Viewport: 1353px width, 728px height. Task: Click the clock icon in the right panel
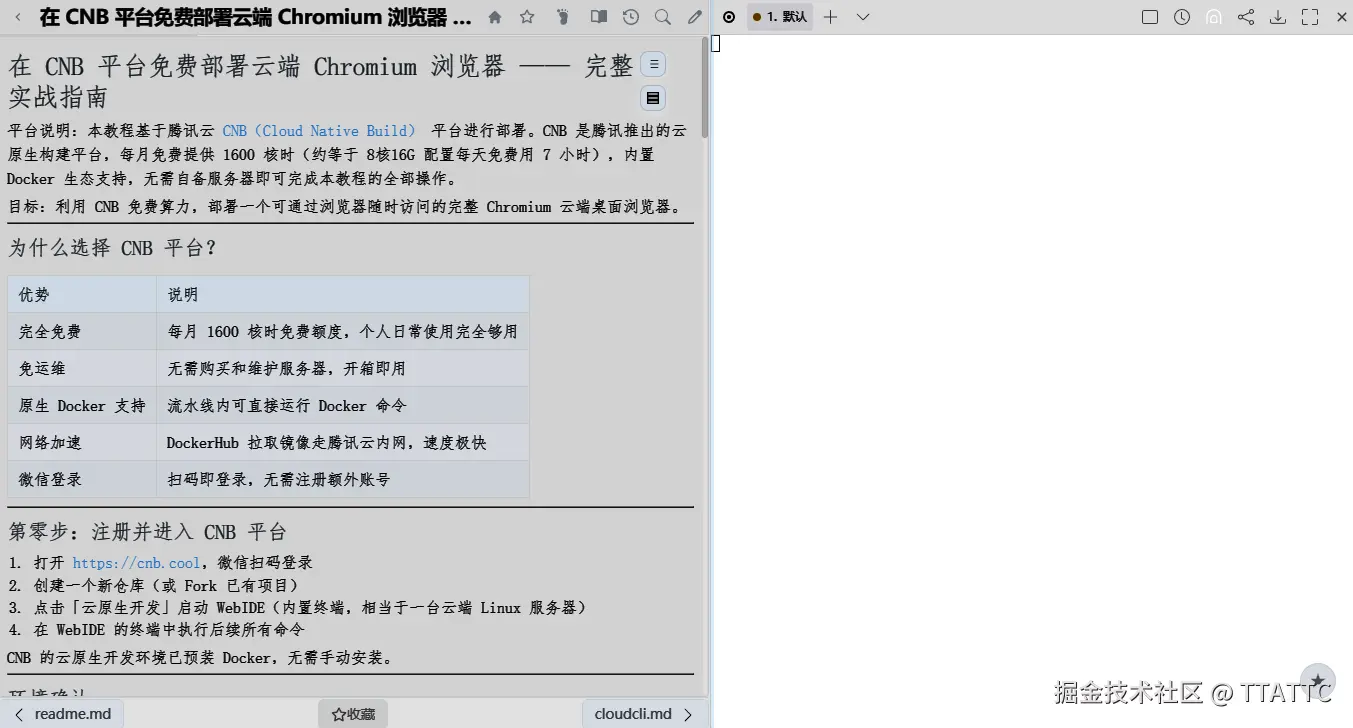click(x=1182, y=17)
